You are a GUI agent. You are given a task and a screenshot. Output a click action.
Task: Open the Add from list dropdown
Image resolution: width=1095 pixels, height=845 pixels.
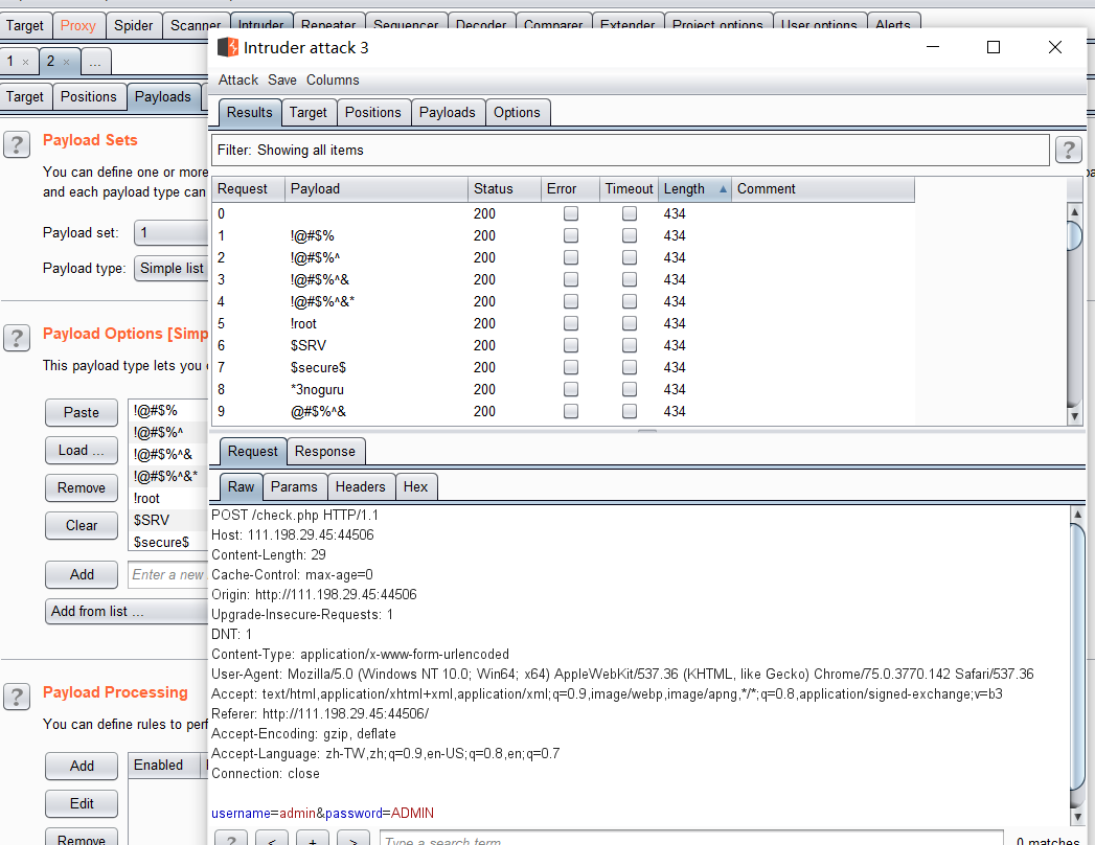click(126, 611)
